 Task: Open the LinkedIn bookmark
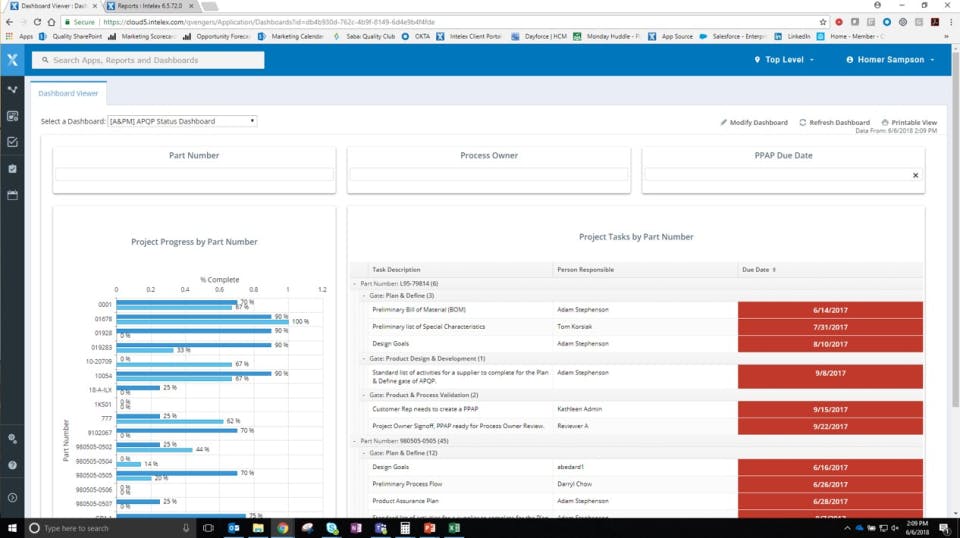pyautogui.click(x=793, y=37)
